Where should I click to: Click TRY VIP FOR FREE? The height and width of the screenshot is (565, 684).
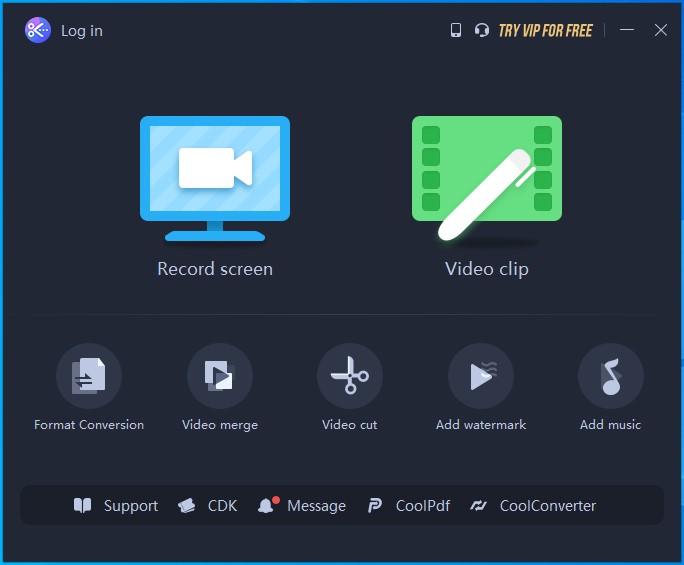[x=545, y=31]
